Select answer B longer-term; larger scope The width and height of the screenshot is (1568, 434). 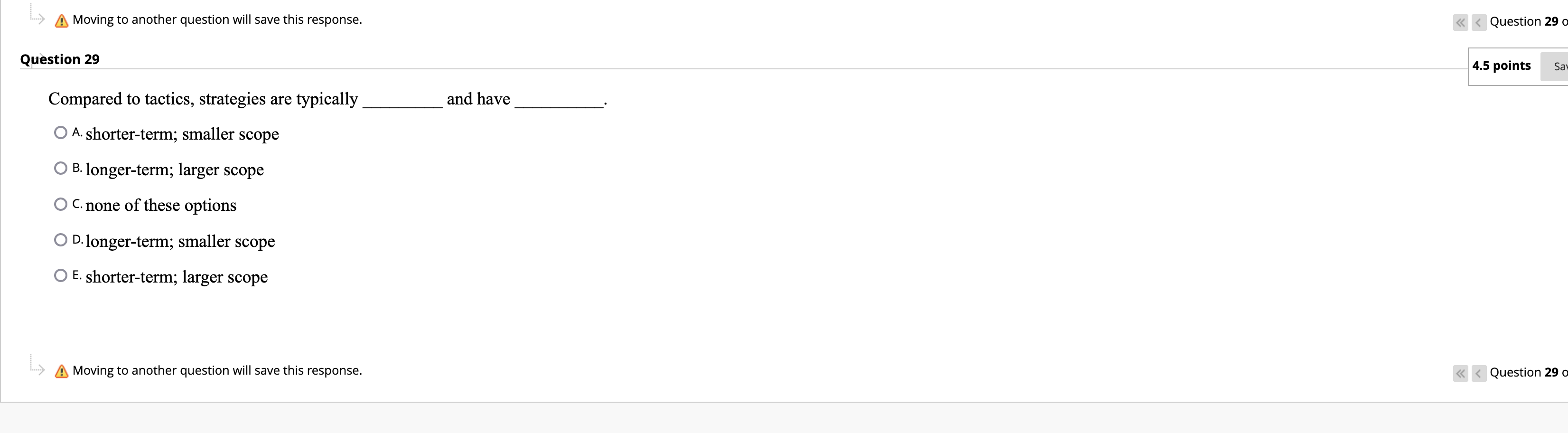60,168
